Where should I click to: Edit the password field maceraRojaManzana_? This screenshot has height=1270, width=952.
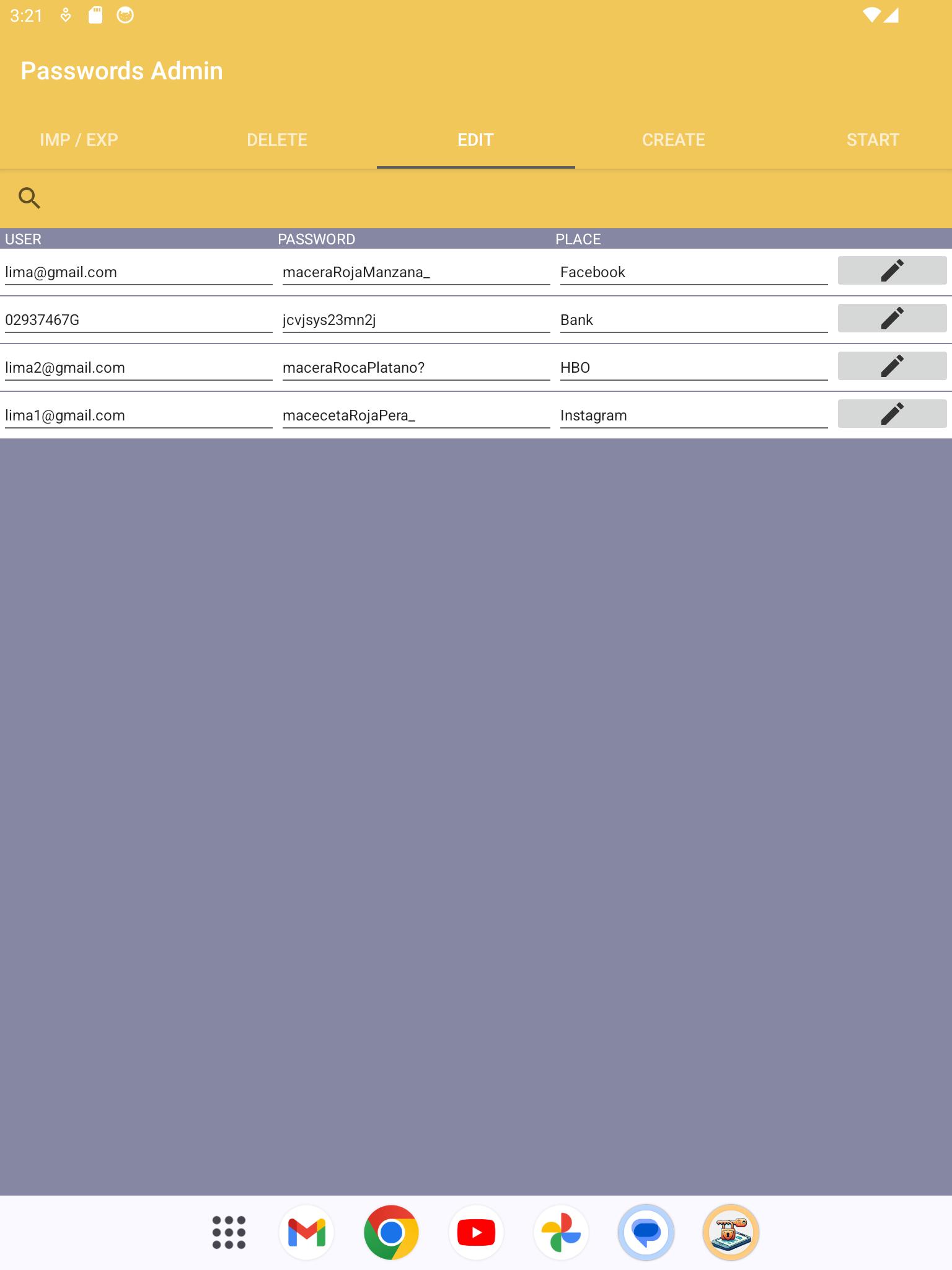click(416, 272)
